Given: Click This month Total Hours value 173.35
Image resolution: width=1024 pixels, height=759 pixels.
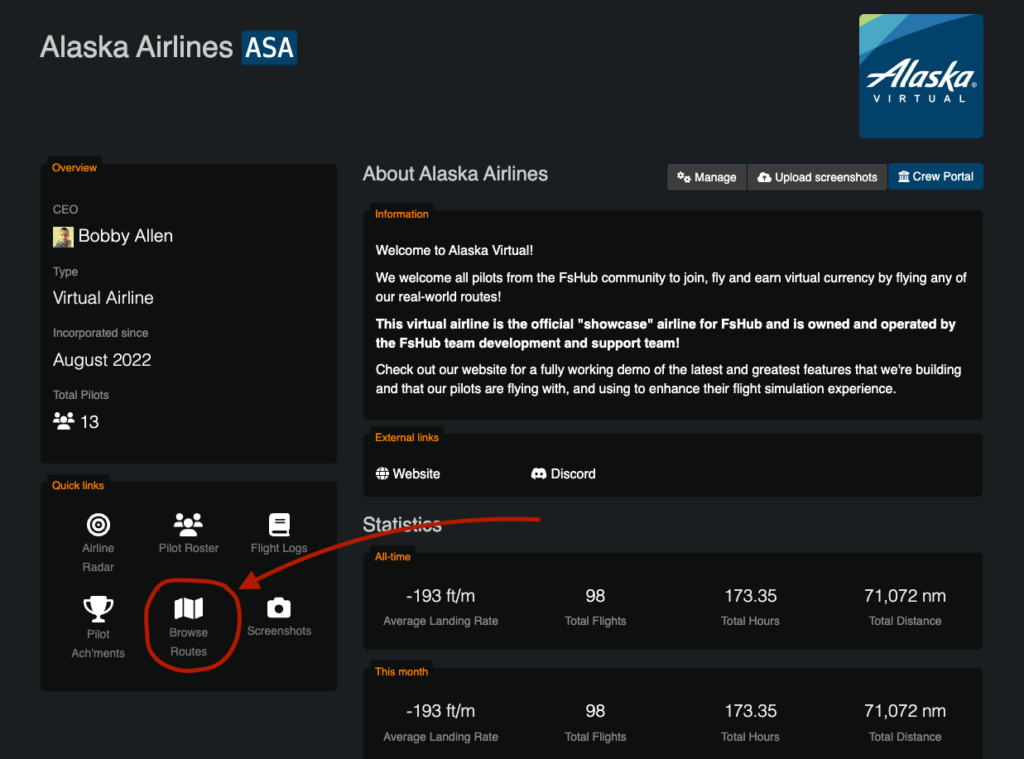Looking at the screenshot, I should click(750, 711).
